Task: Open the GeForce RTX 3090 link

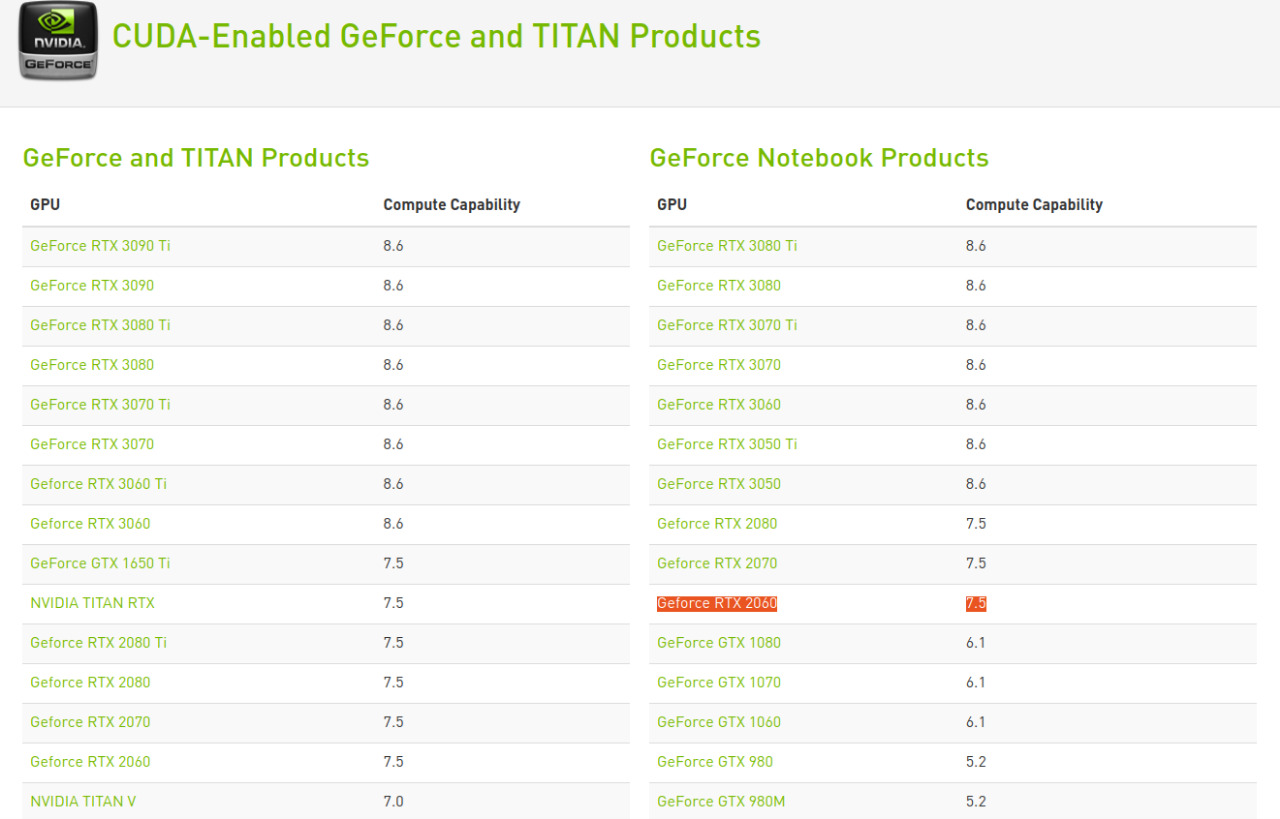Action: click(92, 286)
